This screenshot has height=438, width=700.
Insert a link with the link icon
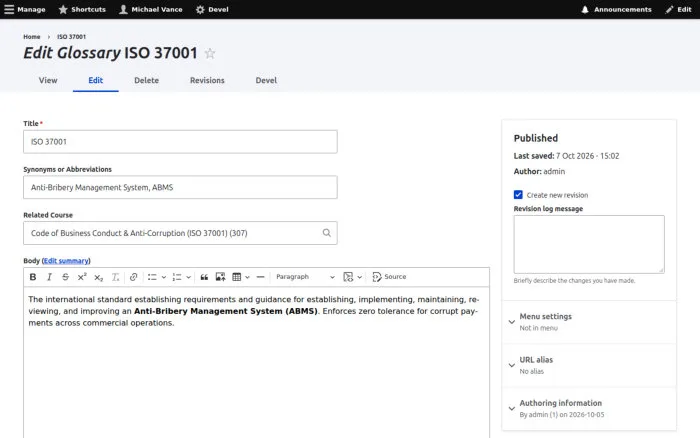(x=133, y=277)
